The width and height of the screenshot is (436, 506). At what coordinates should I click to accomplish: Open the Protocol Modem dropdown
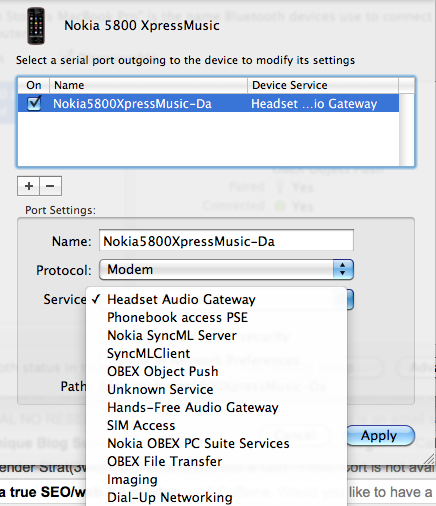(226, 269)
